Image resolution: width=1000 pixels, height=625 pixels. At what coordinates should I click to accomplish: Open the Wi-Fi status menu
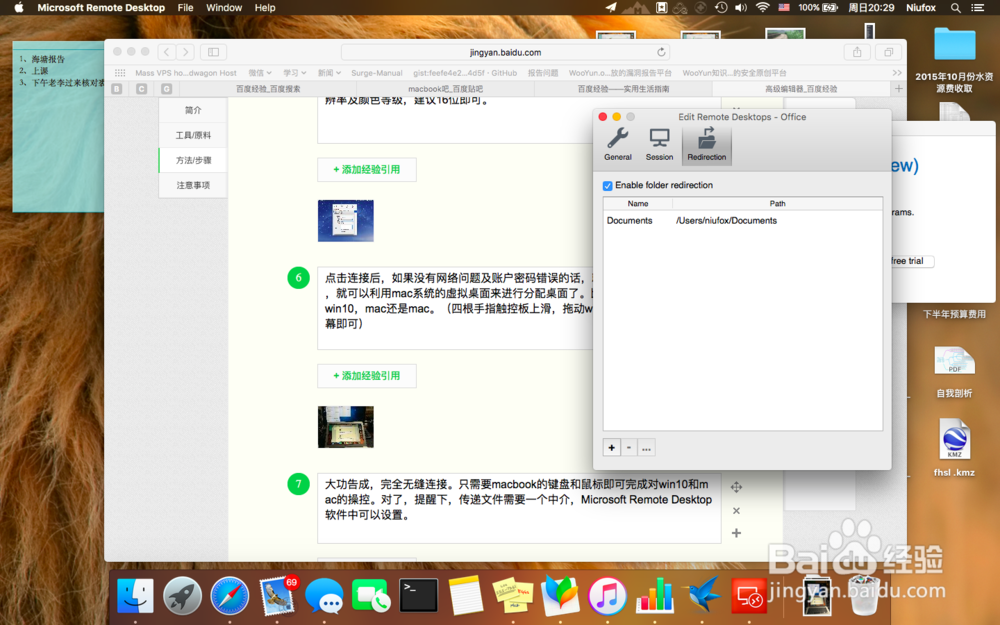coord(762,8)
